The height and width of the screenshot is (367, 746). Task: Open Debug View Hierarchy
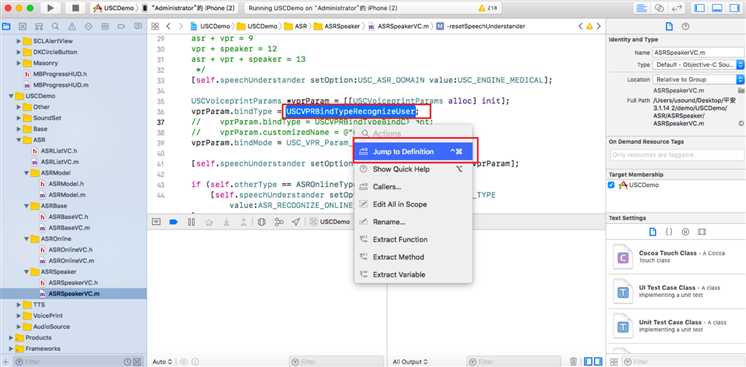[x=261, y=222]
